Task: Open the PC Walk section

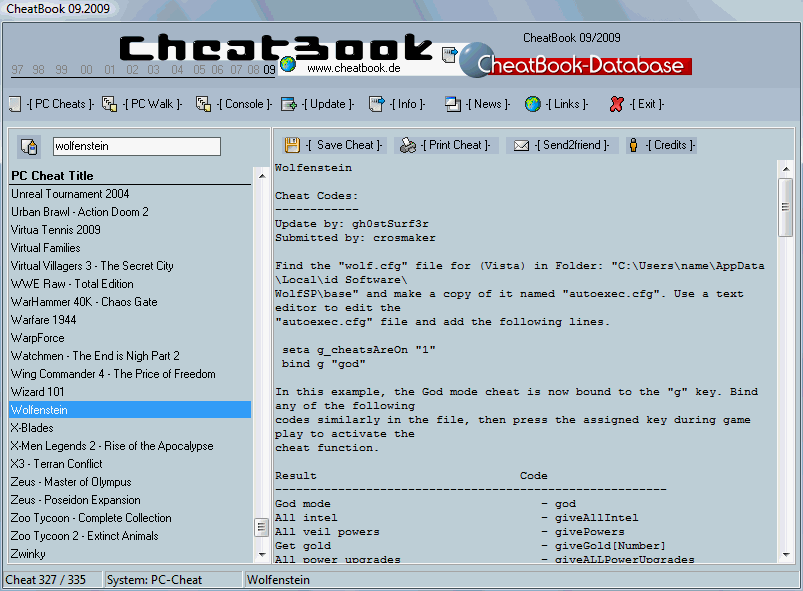Action: (153, 104)
